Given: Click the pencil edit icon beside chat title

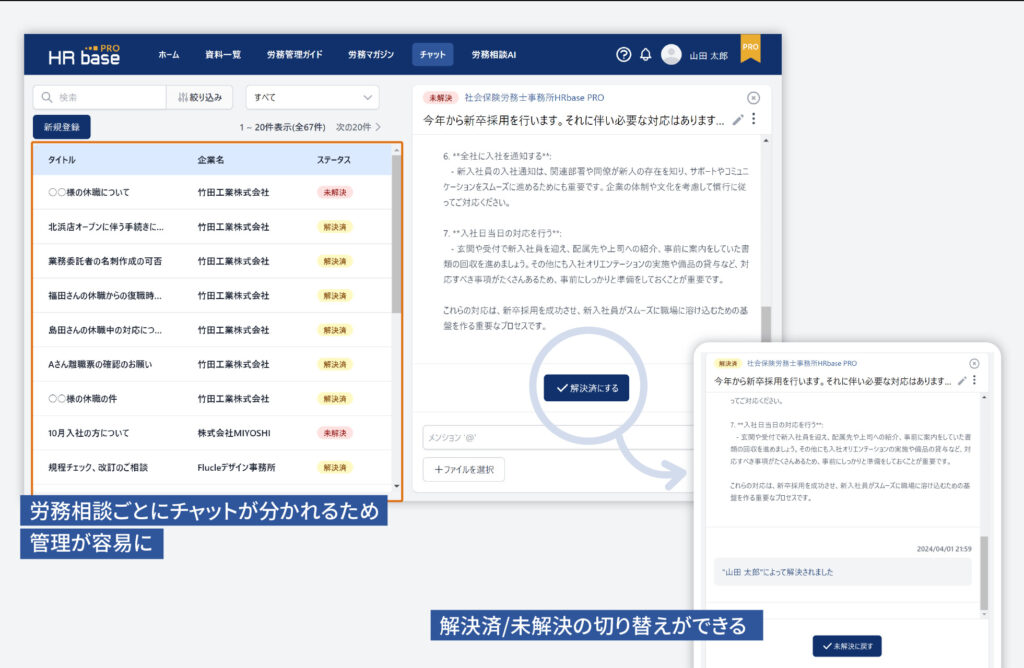Looking at the screenshot, I should (x=738, y=120).
